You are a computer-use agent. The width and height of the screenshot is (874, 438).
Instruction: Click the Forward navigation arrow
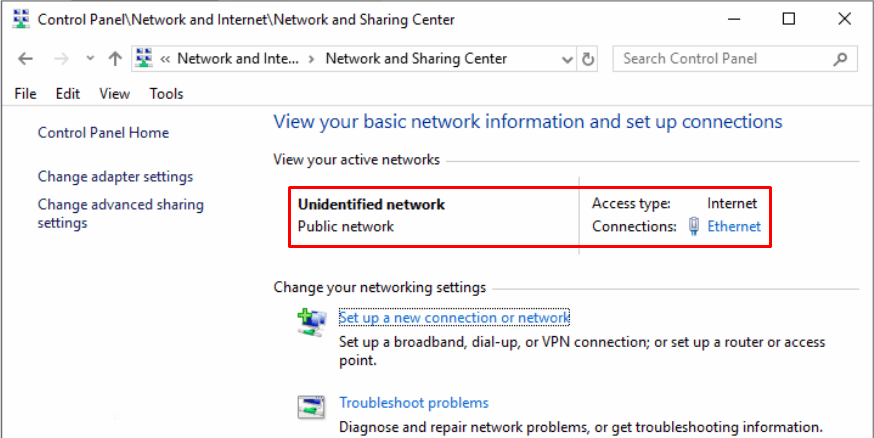61,59
